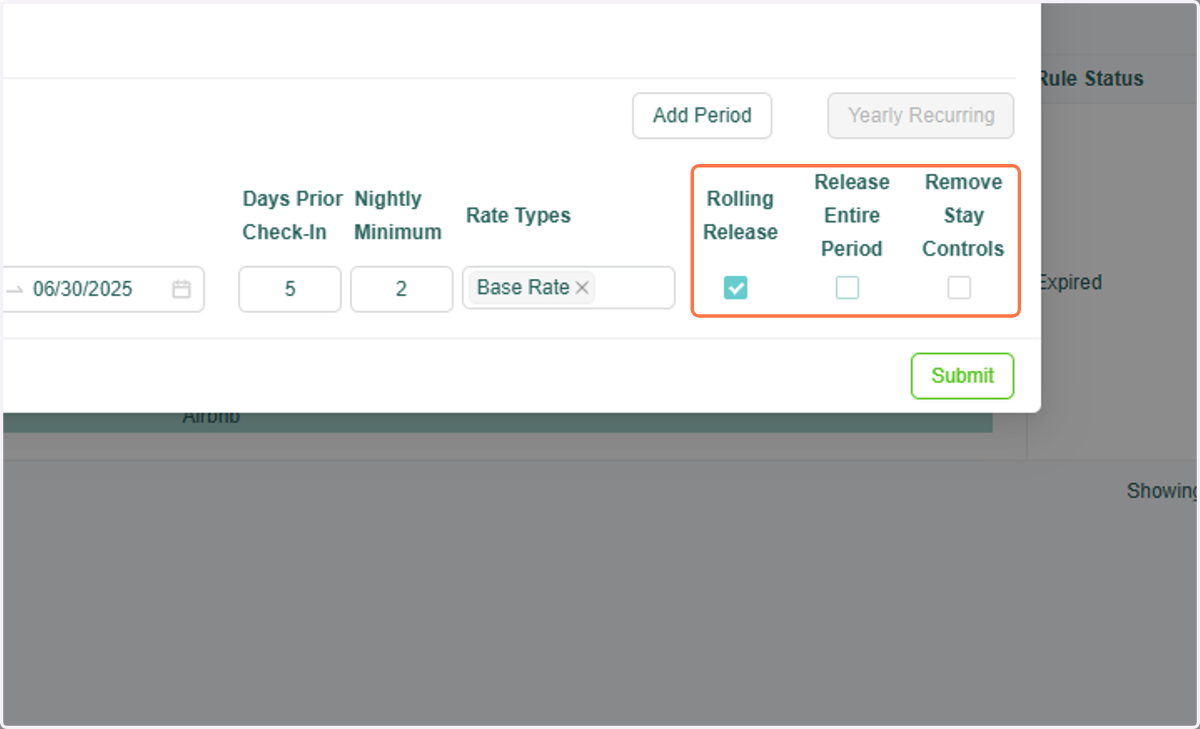Click the Yearly Recurring button
Viewport: 1200px width, 729px height.
coord(921,116)
